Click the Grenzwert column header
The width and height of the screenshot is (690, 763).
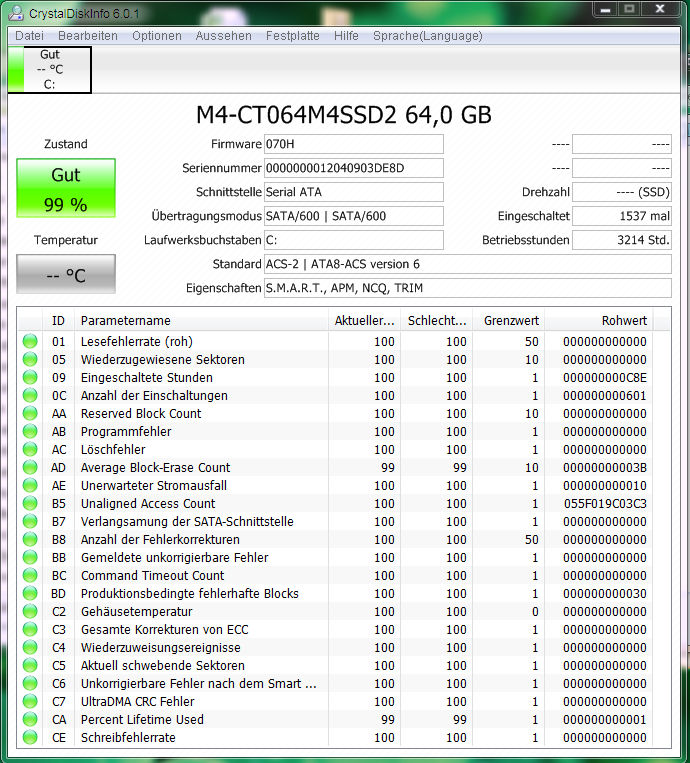509,321
